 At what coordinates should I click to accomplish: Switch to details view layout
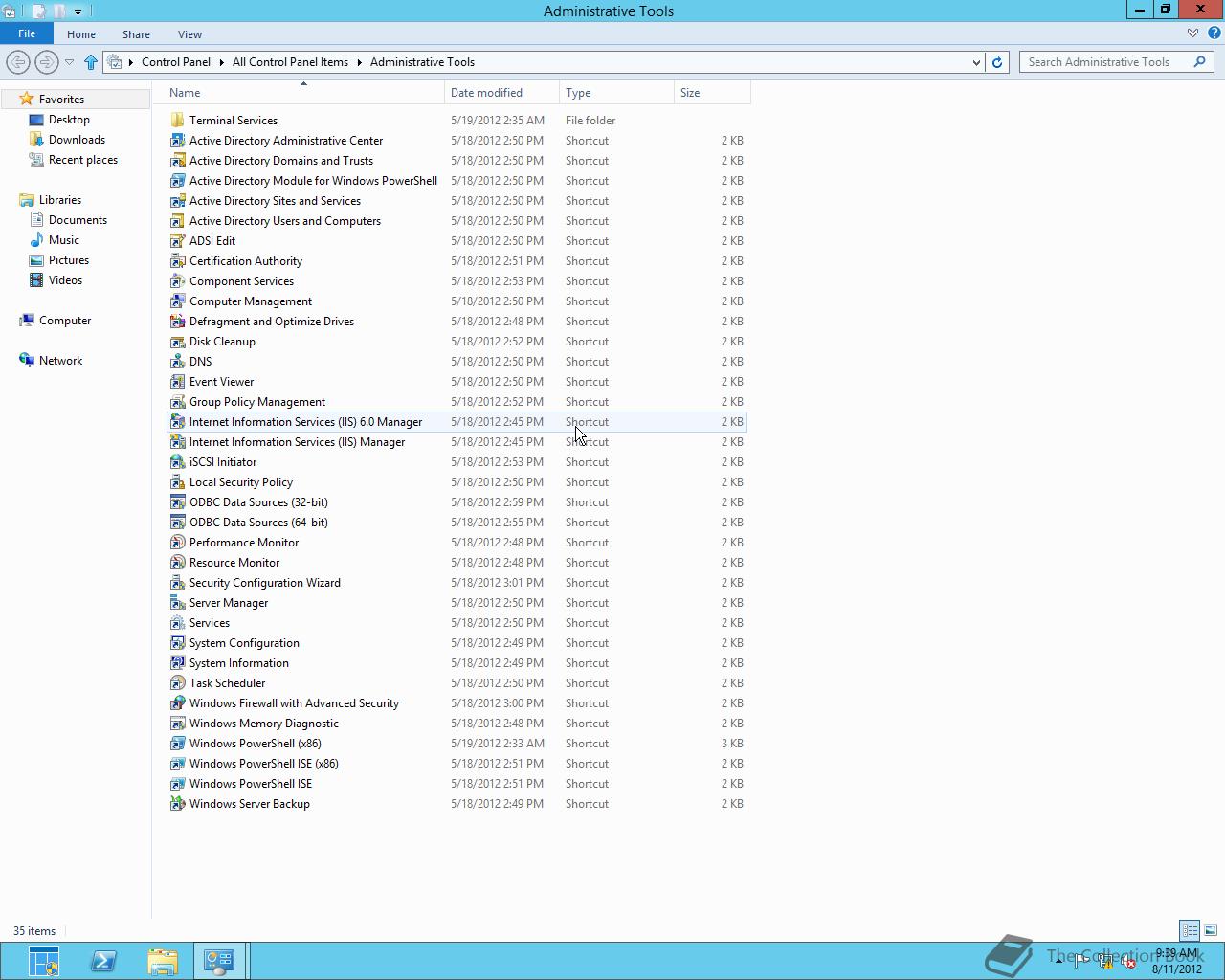click(x=1190, y=930)
